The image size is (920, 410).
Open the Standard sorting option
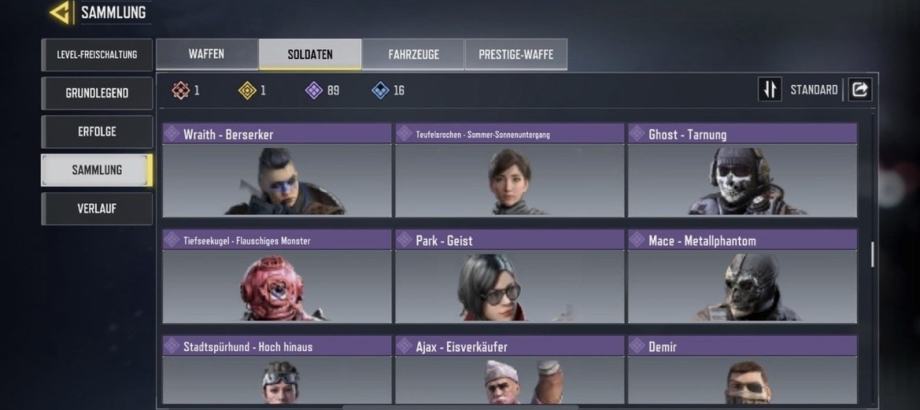click(x=814, y=90)
